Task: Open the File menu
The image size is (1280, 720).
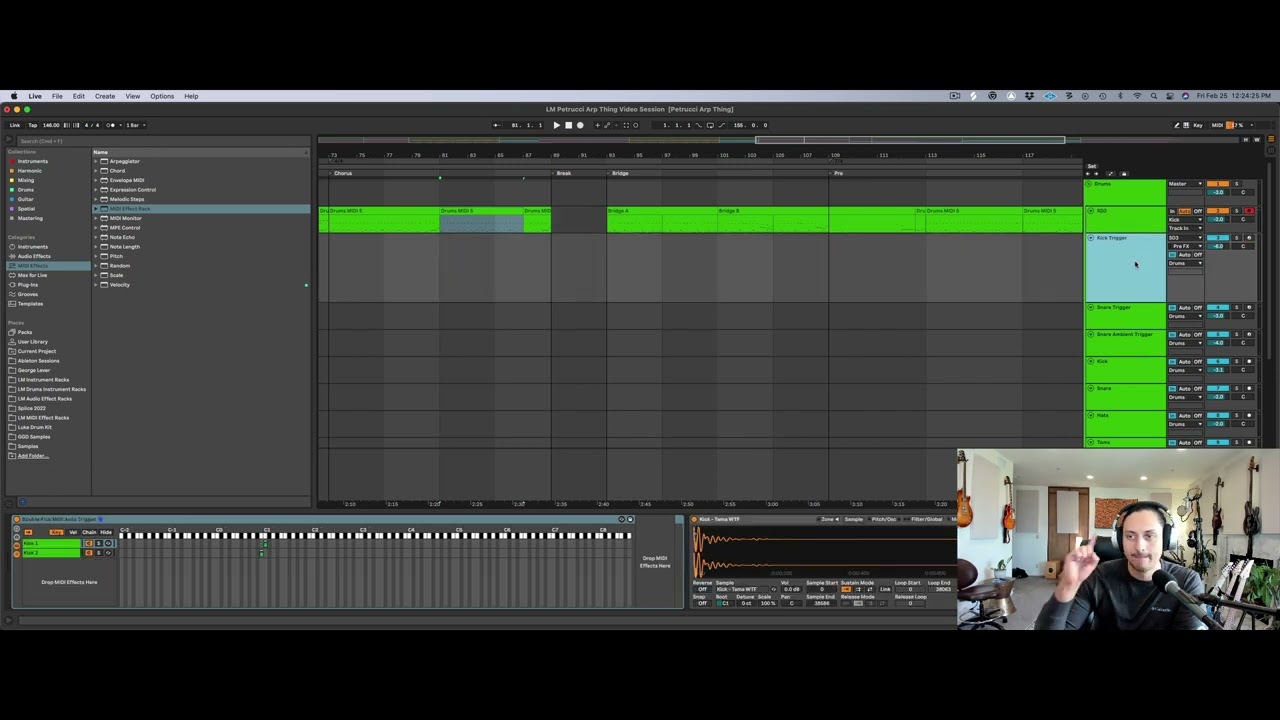Action: point(57,96)
